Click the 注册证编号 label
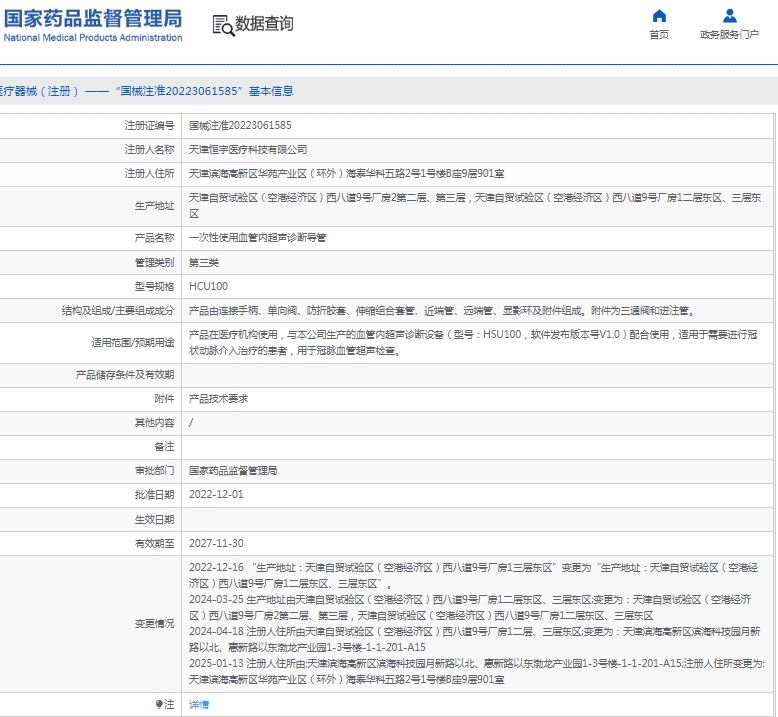This screenshot has width=778, height=717. click(149, 126)
